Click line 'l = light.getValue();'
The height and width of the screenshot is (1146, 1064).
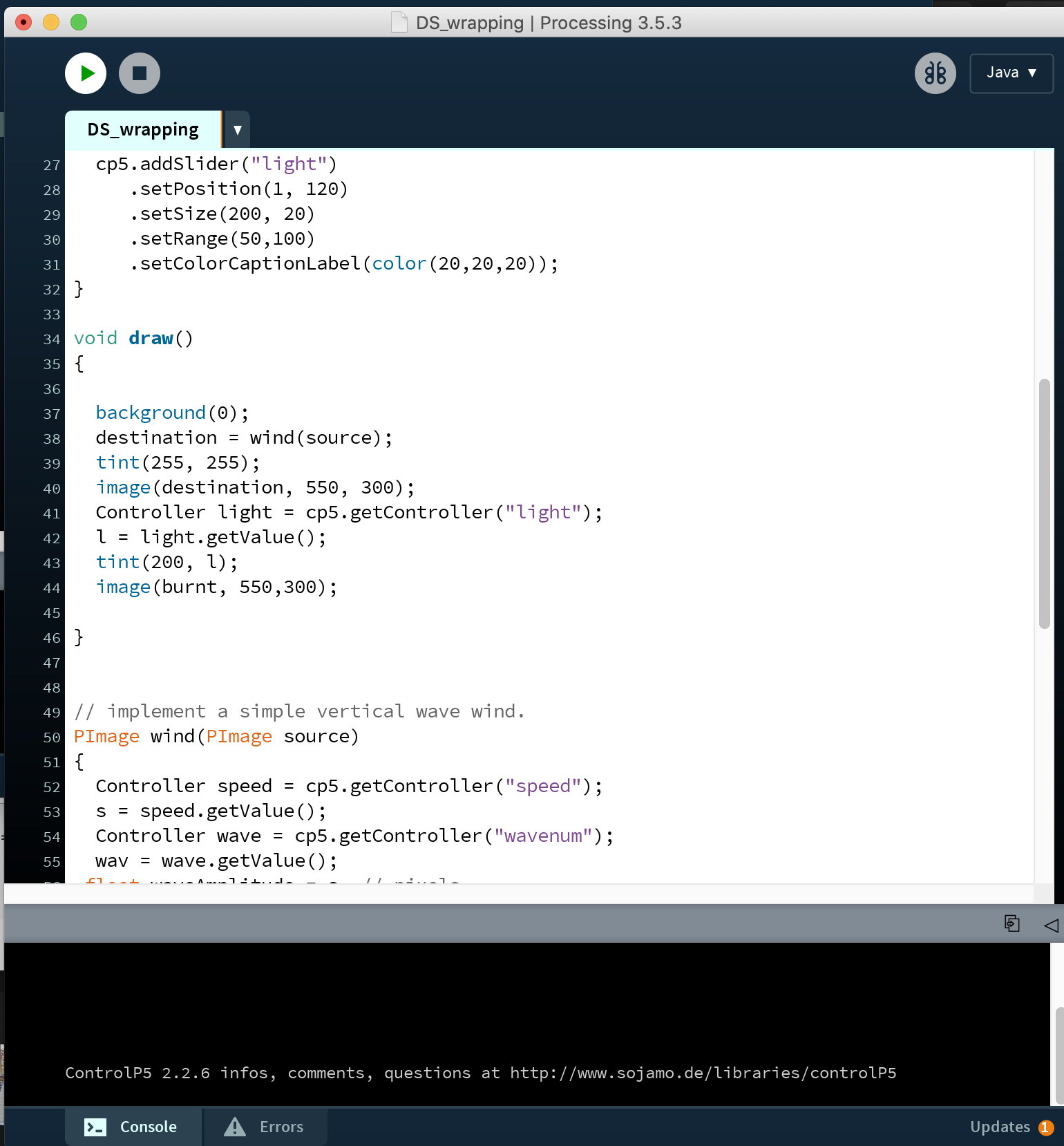pos(211,538)
